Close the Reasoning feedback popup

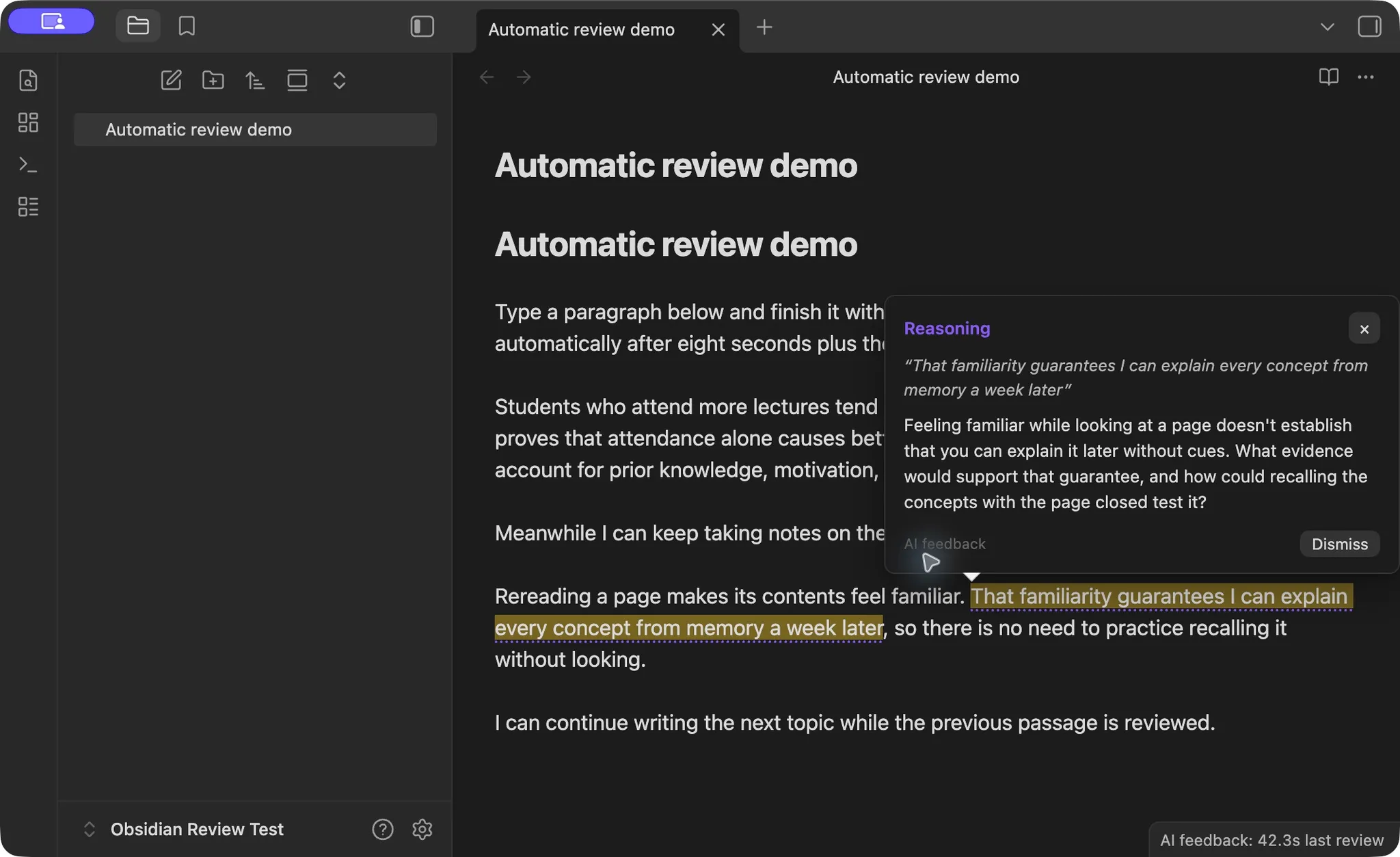pos(1364,329)
